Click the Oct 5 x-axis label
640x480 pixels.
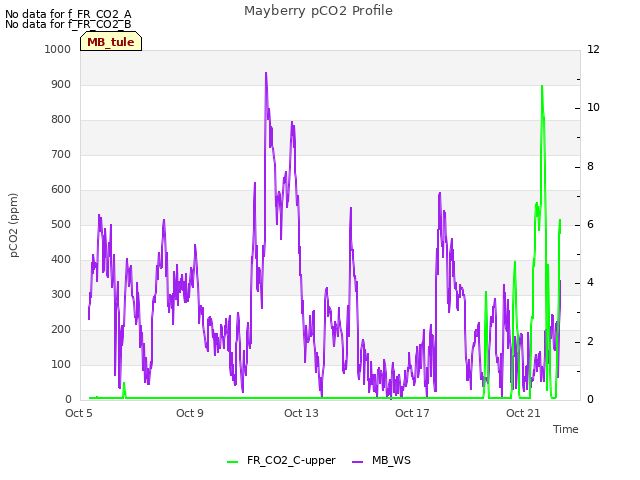click(x=79, y=413)
